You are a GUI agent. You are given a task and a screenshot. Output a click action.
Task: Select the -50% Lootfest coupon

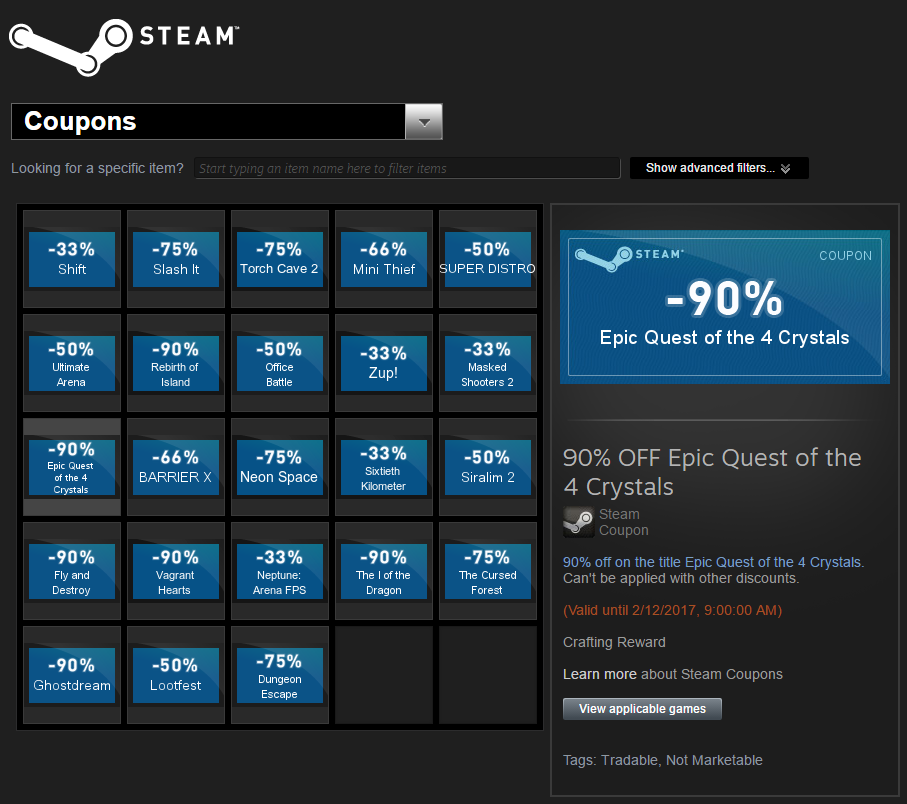click(x=176, y=675)
